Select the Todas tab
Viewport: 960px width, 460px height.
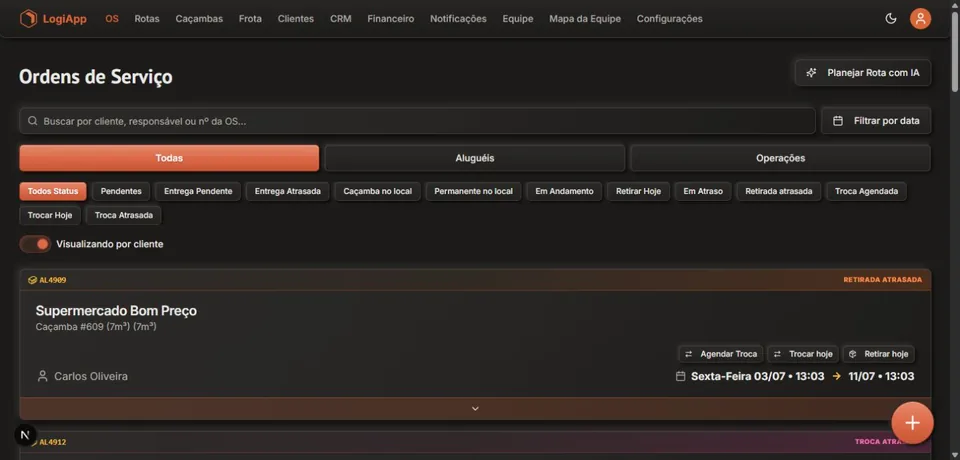point(169,158)
